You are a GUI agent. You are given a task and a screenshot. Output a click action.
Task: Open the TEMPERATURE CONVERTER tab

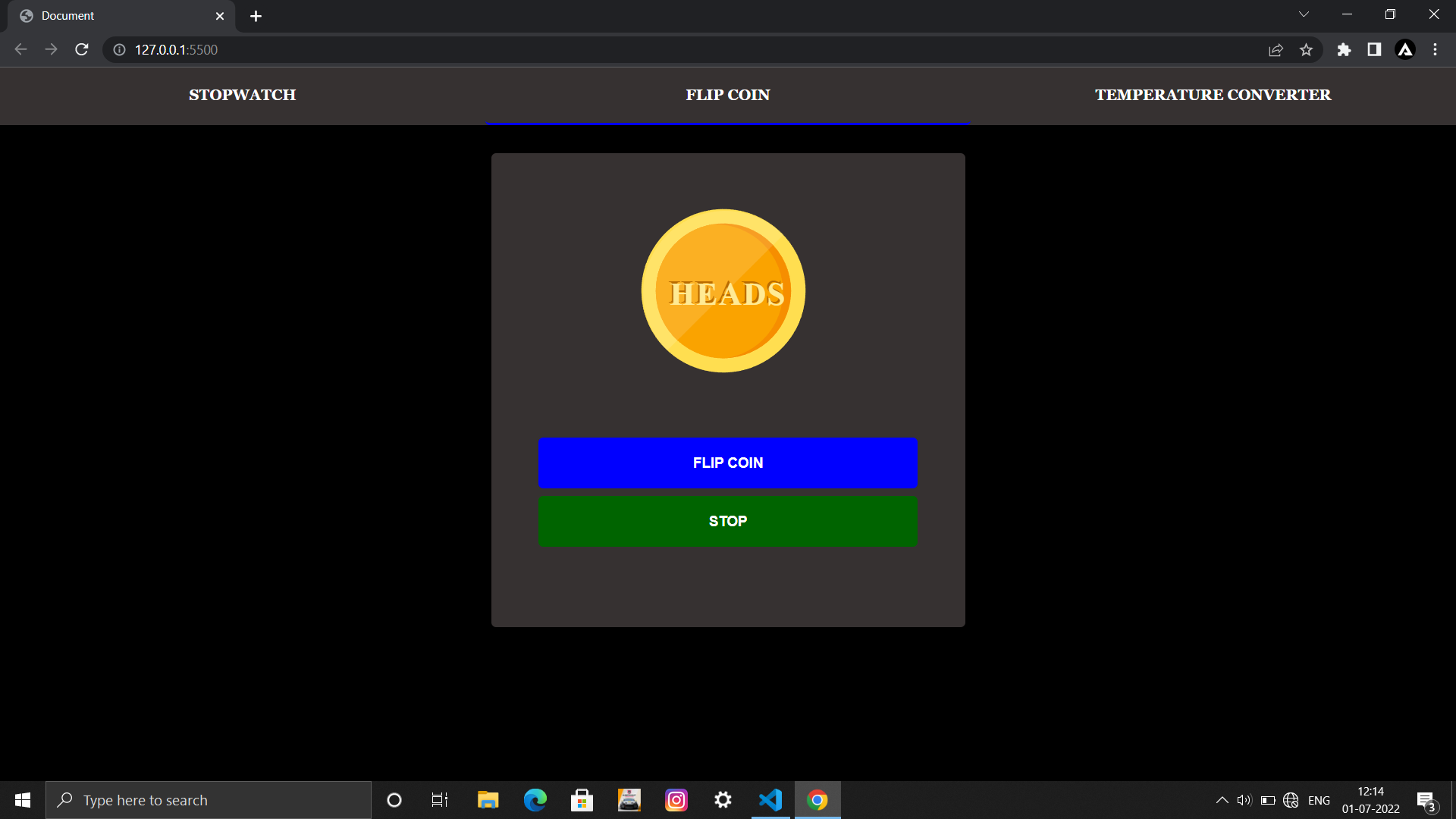pyautogui.click(x=1213, y=95)
